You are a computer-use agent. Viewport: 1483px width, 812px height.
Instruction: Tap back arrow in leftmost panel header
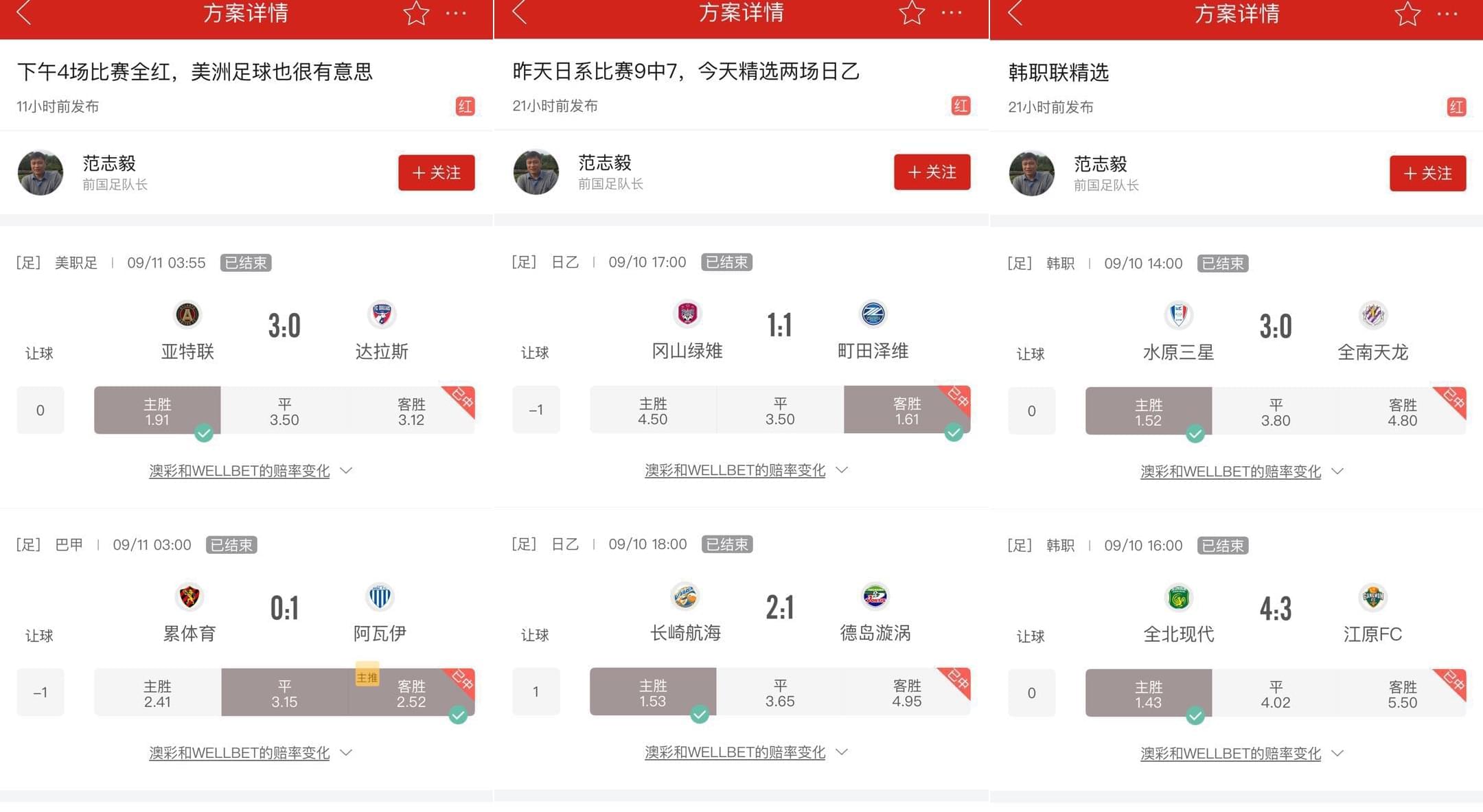point(24,13)
